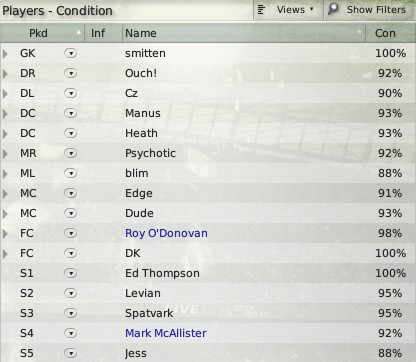Expand the Cz DL row arrow
This screenshot has width=416, height=362.
pos(5,93)
